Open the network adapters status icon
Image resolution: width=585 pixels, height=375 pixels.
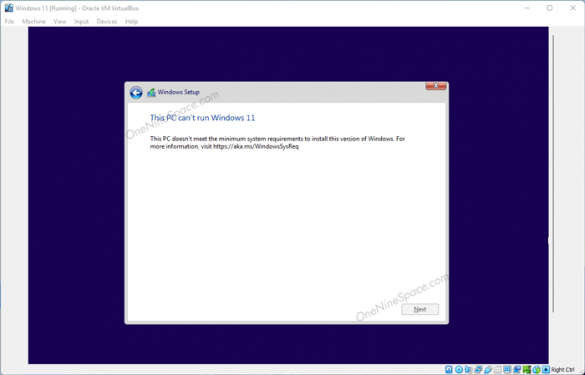click(478, 369)
